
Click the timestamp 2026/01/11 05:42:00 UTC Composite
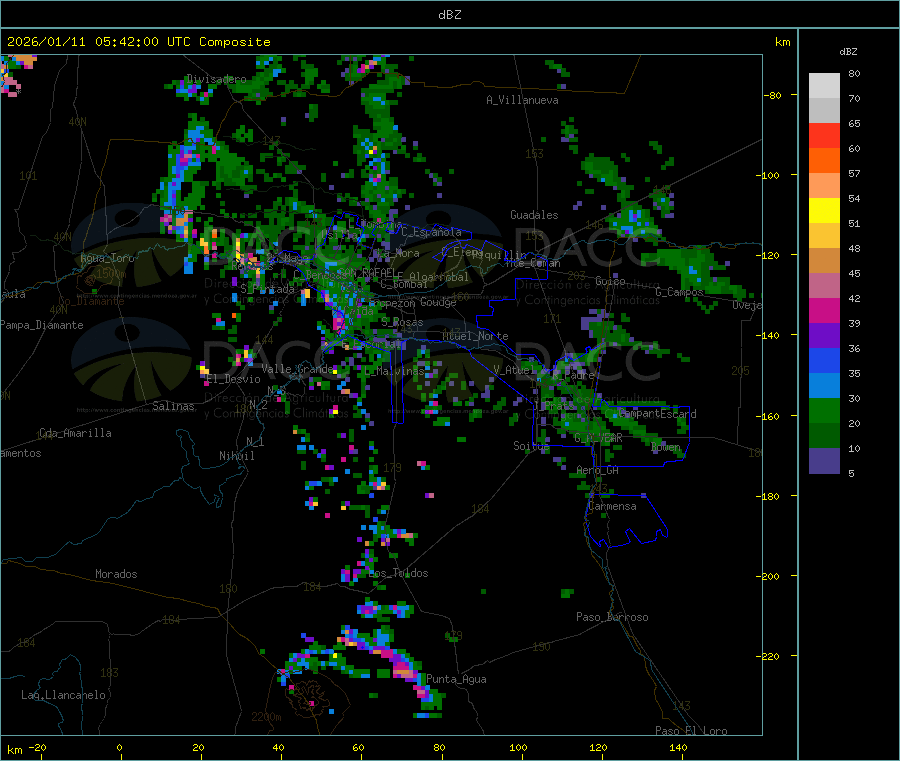pos(138,42)
